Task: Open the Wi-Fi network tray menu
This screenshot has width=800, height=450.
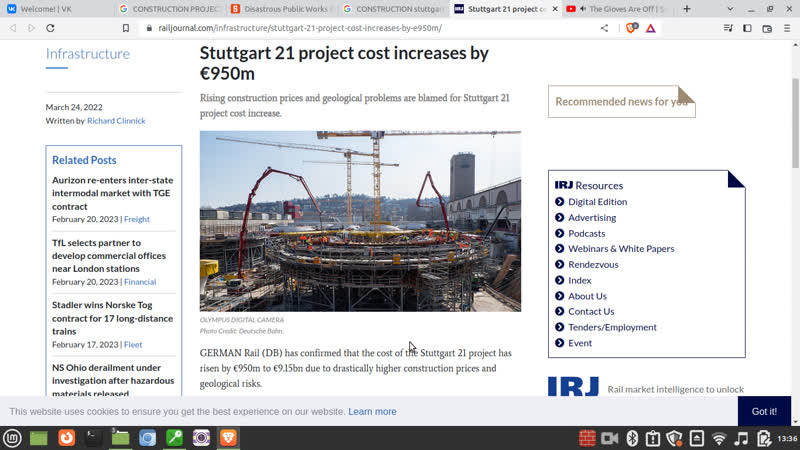Action: pos(719,438)
